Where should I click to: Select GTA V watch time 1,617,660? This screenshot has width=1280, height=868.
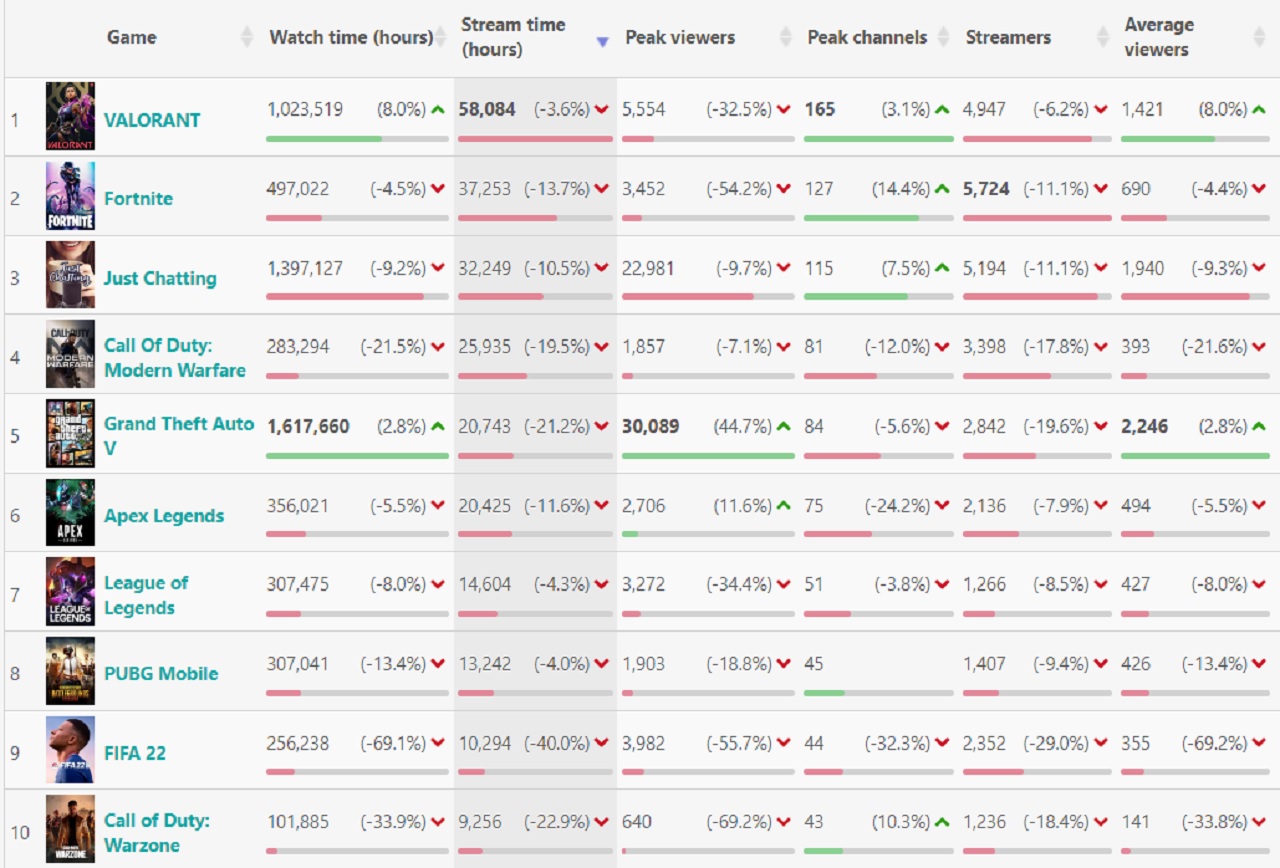308,427
